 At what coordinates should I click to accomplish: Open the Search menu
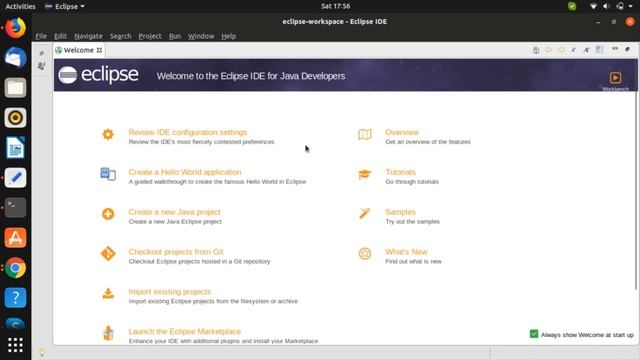tap(120, 36)
